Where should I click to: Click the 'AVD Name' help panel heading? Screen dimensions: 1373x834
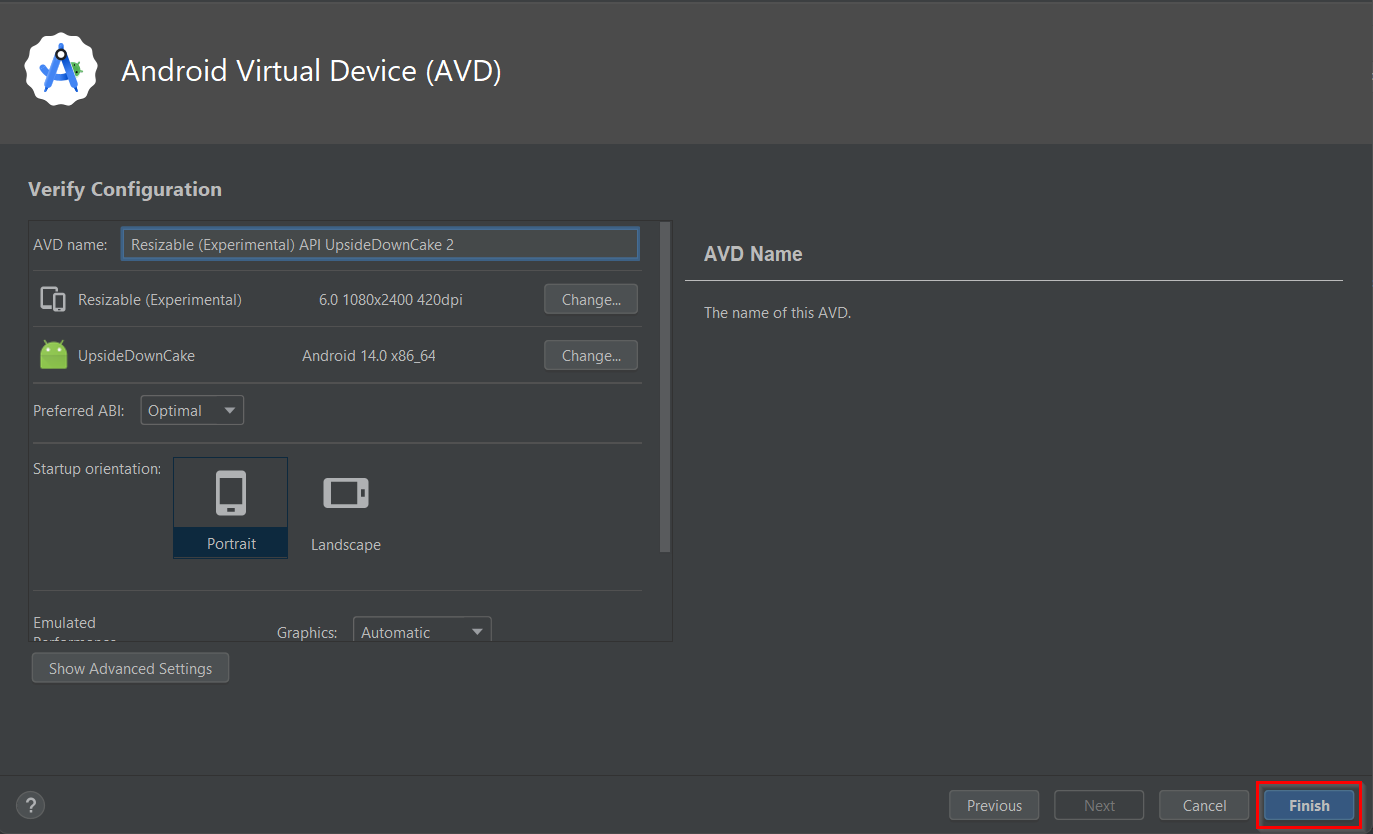click(753, 254)
